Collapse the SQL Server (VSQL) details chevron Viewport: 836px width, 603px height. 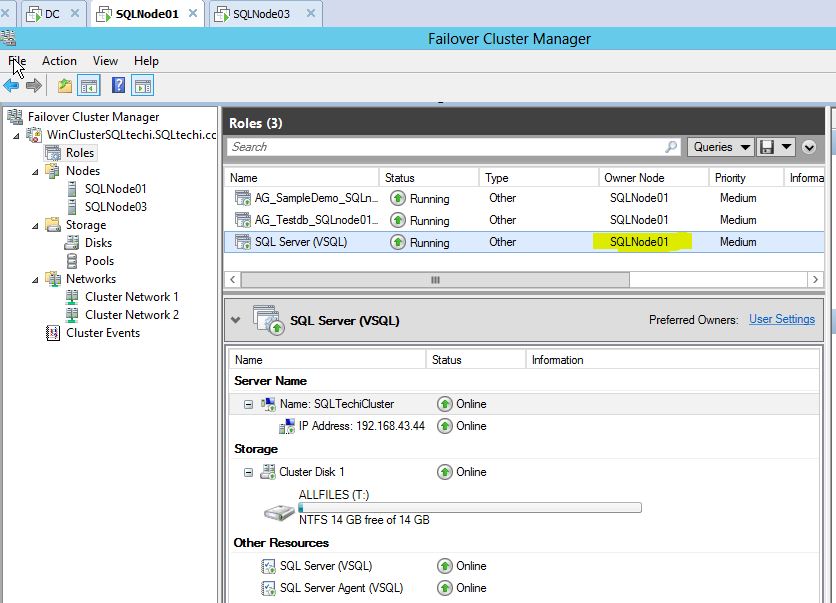[236, 320]
